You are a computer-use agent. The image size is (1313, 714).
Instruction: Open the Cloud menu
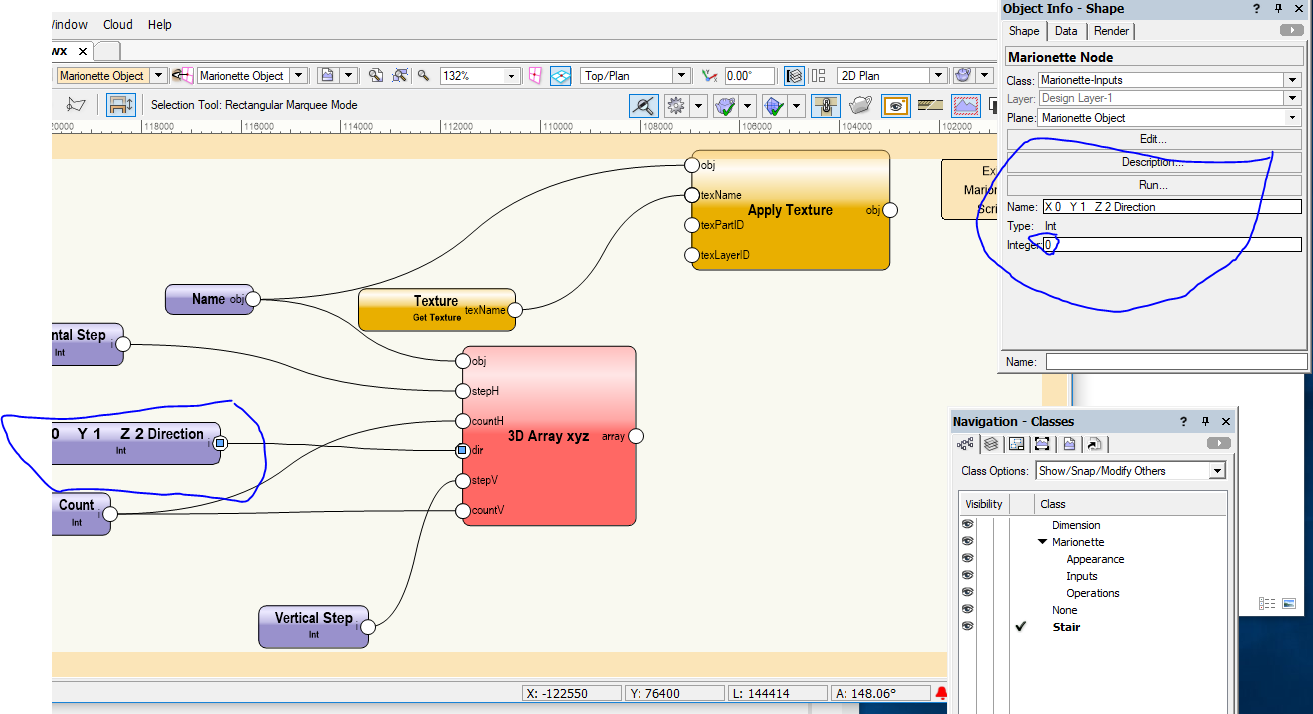(118, 24)
